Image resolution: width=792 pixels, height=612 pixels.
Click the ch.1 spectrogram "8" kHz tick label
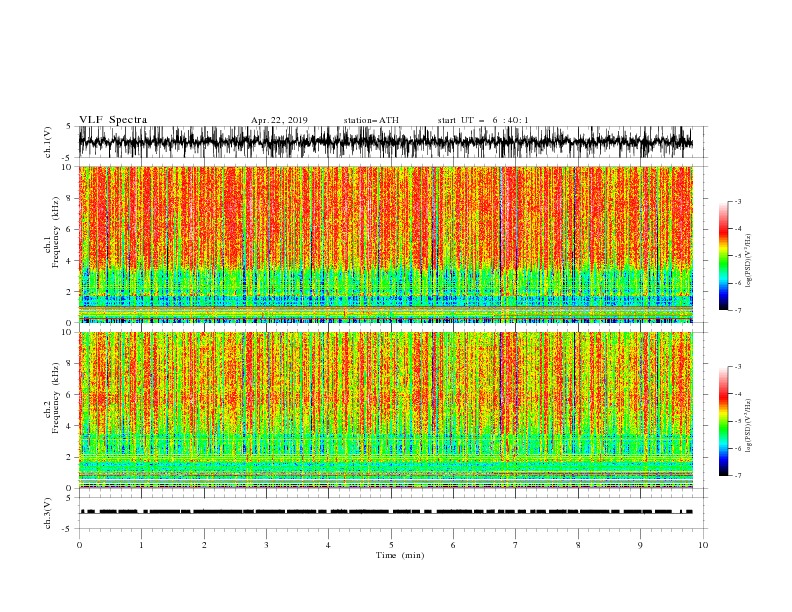(x=69, y=198)
